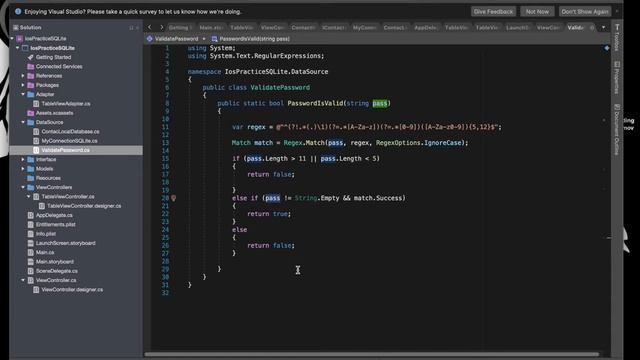
Task: Open Entitlements.plist file
Action: (56, 224)
